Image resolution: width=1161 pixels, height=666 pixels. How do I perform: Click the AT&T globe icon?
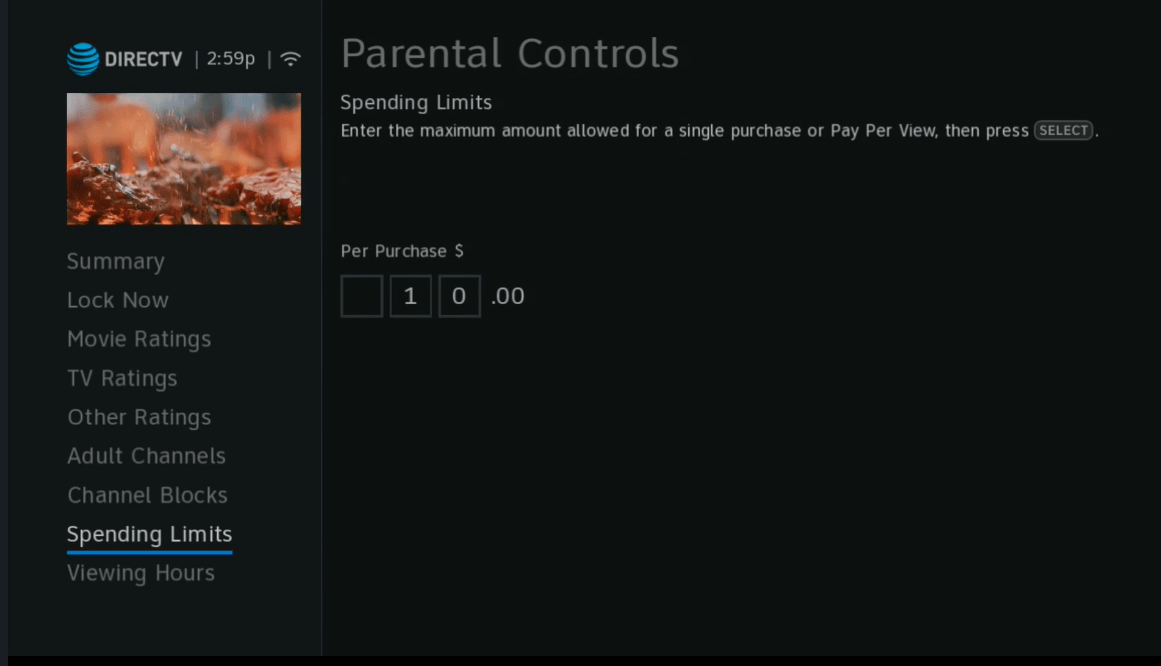tap(78, 58)
